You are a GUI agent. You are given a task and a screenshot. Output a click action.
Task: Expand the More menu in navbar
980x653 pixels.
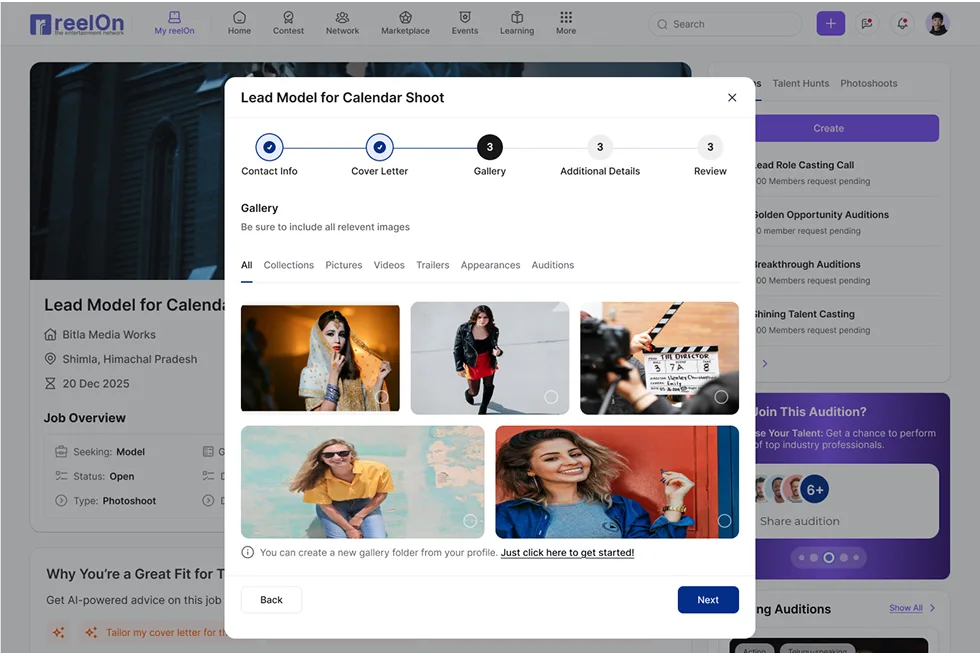(x=566, y=23)
